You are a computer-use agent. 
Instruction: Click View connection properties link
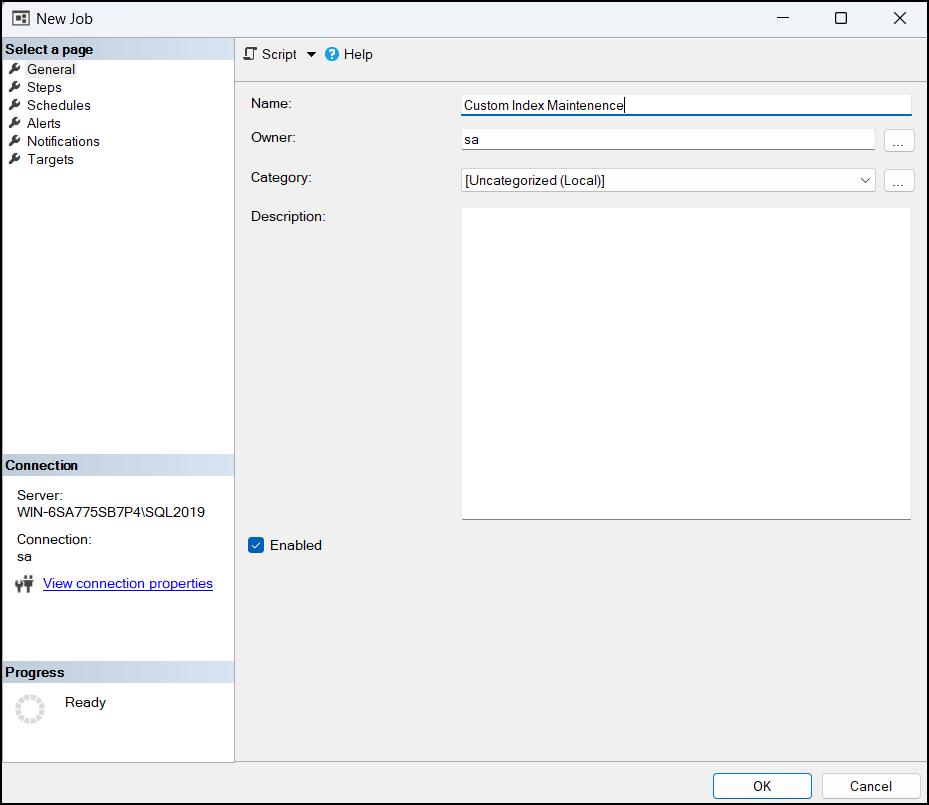click(x=127, y=583)
